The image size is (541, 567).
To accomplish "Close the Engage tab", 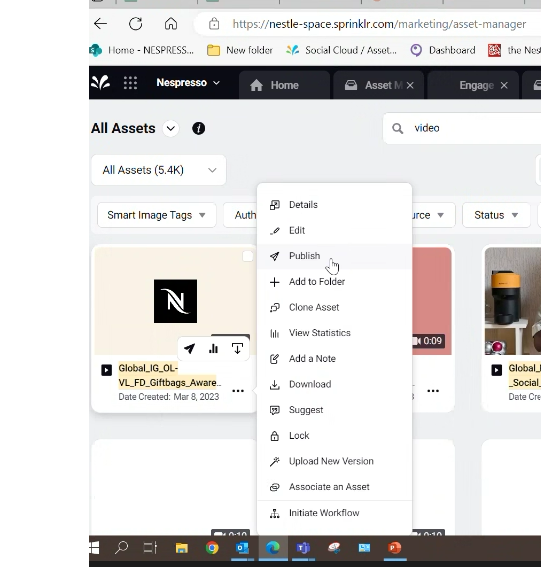I will click(504, 85).
